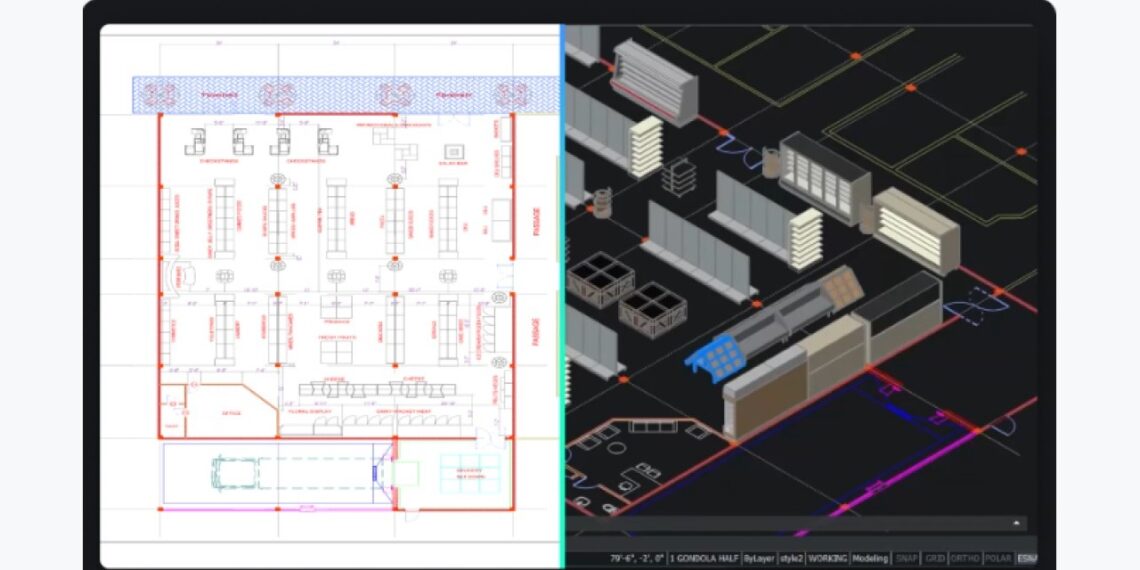Image resolution: width=1140 pixels, height=570 pixels.
Task: Toggle ESNAP in status bar
Action: point(1027,558)
